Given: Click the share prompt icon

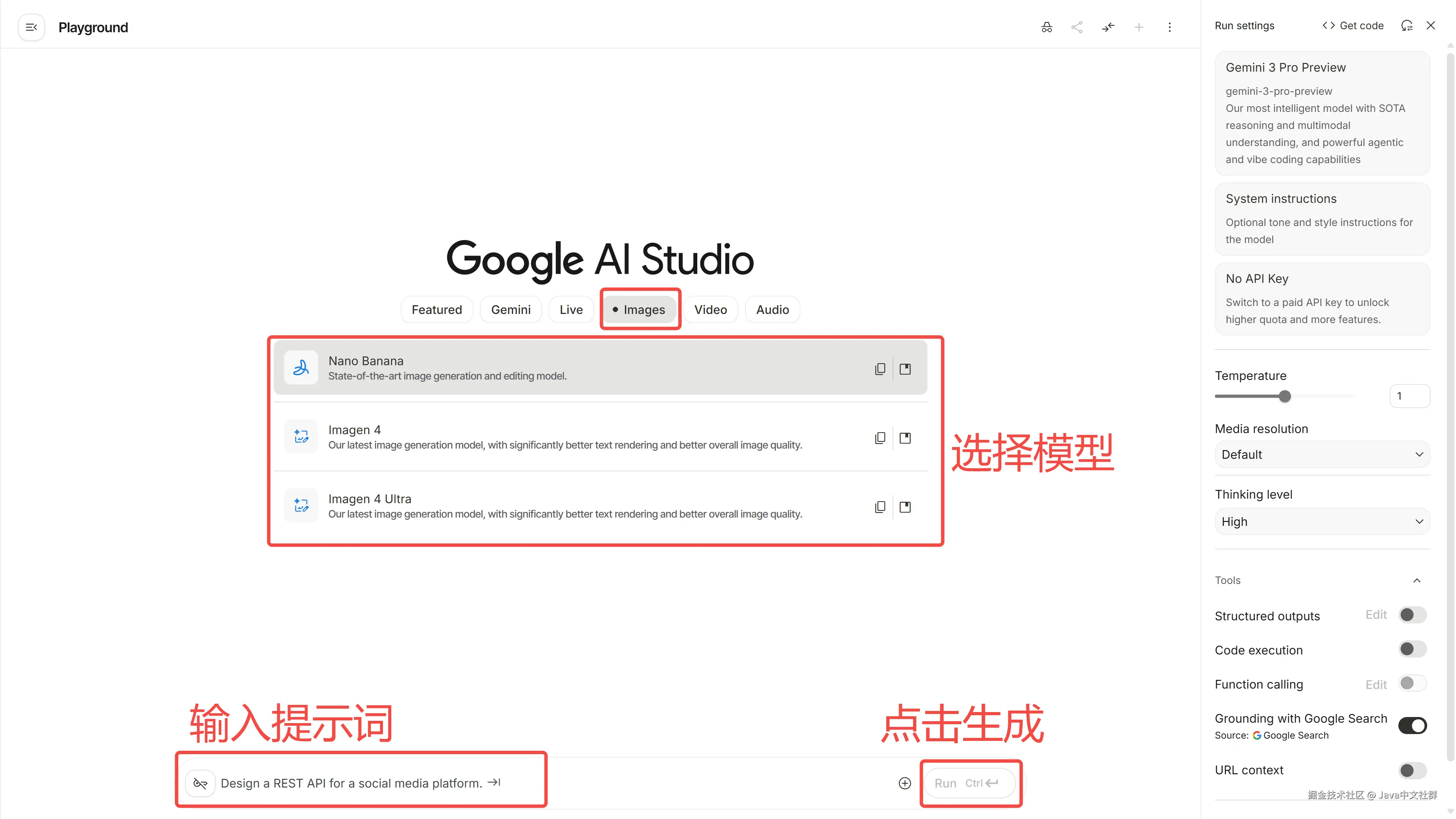Looking at the screenshot, I should [x=1077, y=27].
